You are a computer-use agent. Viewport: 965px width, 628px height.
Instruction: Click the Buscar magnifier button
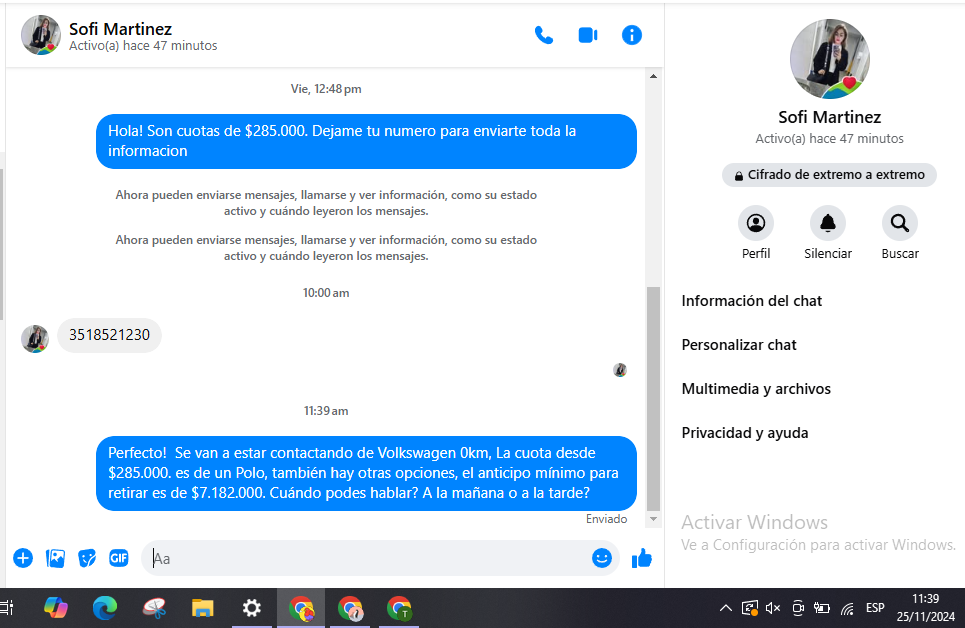coord(900,223)
